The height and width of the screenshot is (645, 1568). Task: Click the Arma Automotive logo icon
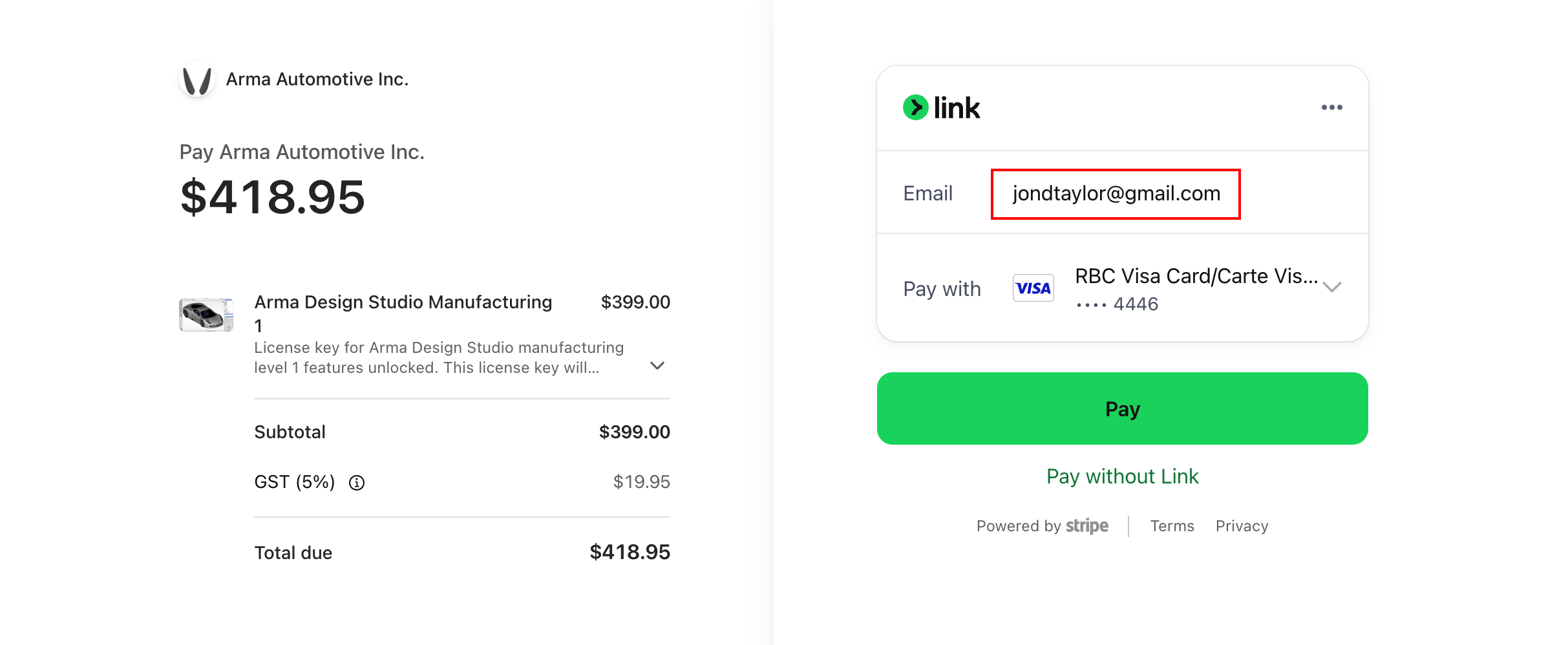tap(197, 80)
